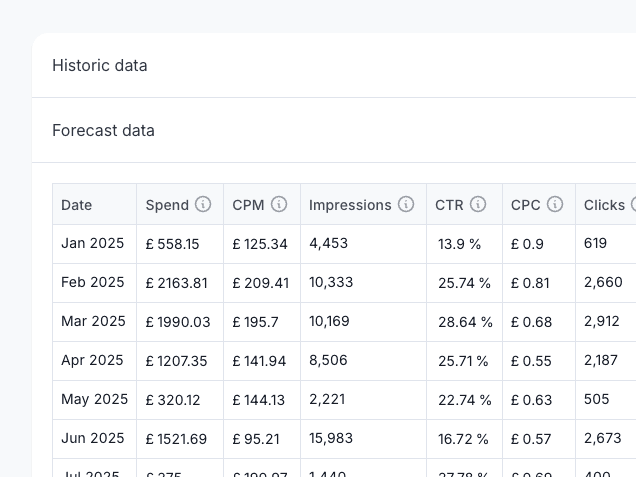The width and height of the screenshot is (636, 477).
Task: Click the CPM column info icon
Action: coord(279,204)
